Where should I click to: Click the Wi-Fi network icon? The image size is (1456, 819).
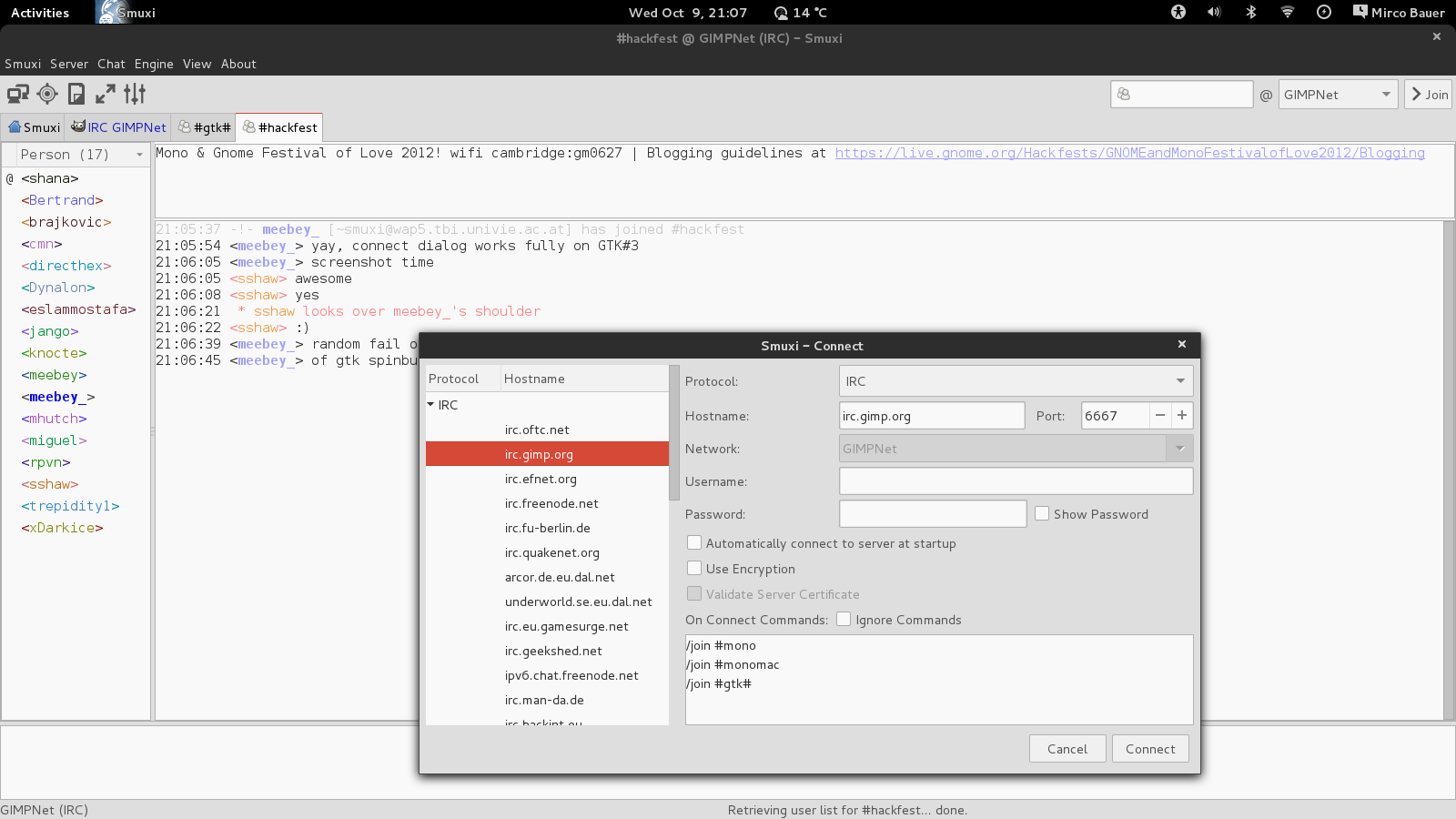[x=1287, y=12]
